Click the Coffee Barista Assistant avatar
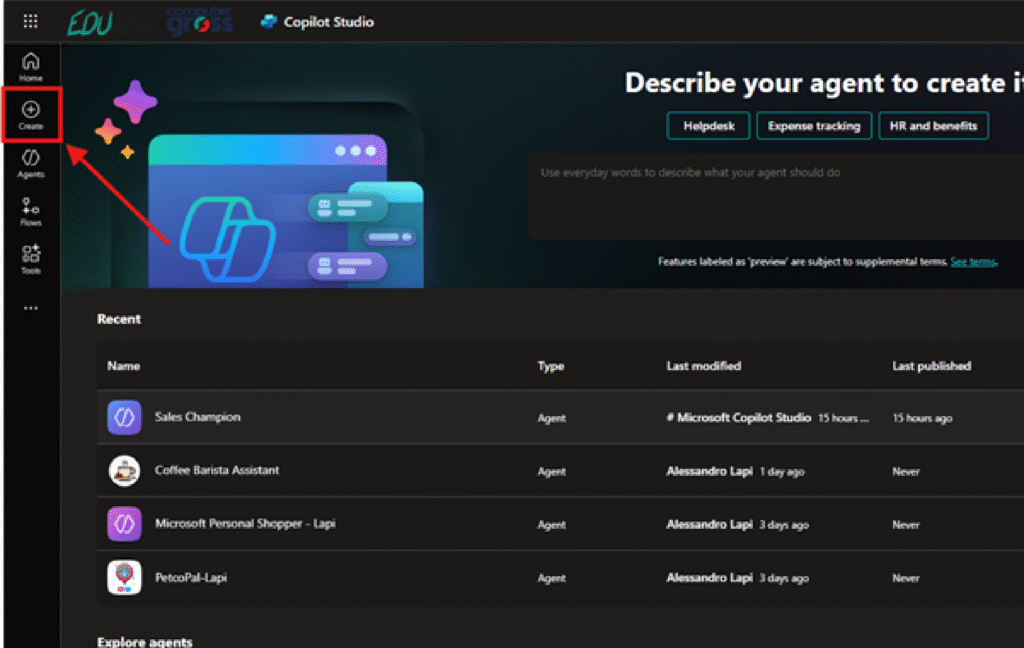Image resolution: width=1024 pixels, height=648 pixels. tap(124, 471)
